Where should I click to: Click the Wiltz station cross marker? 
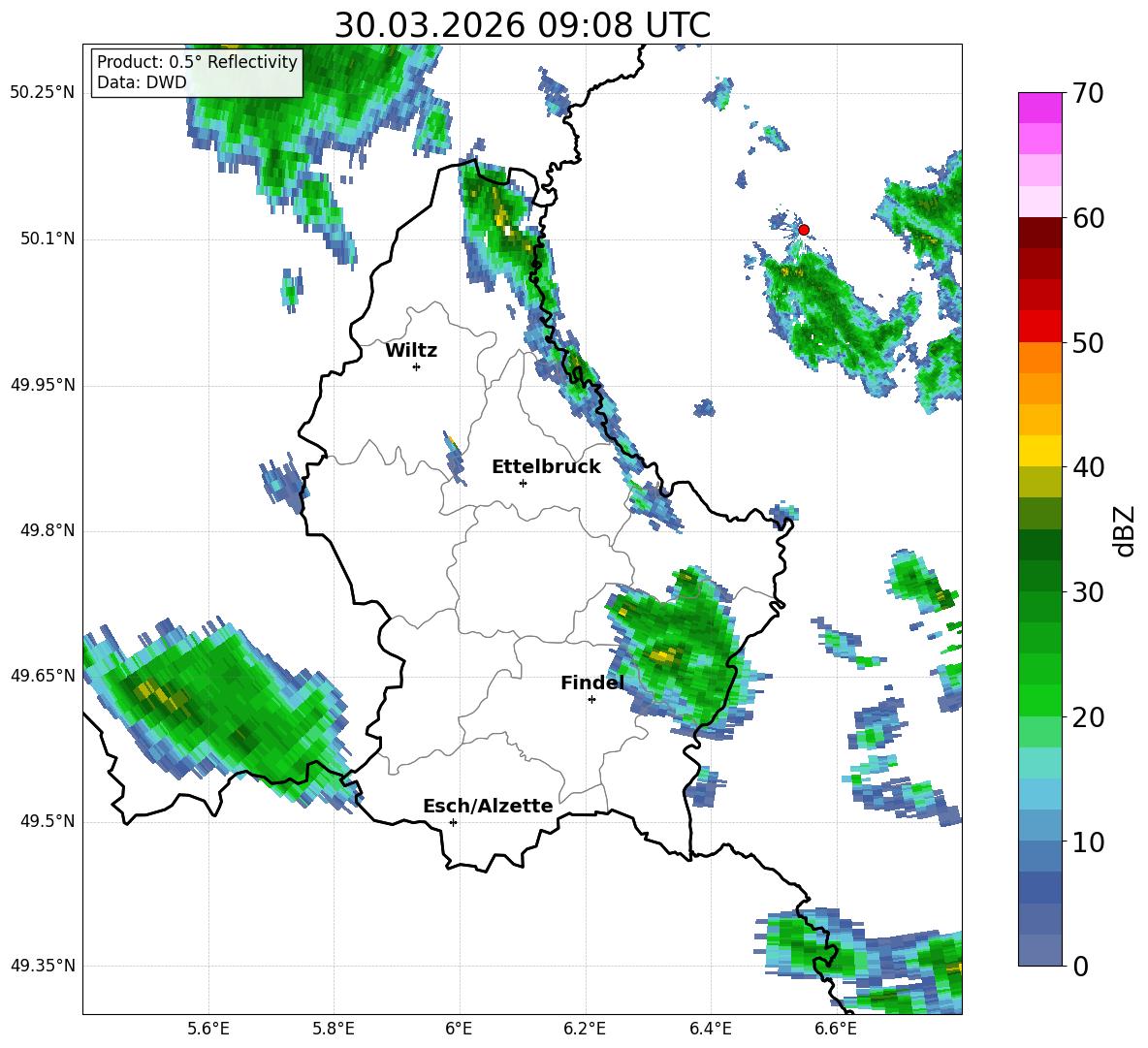(x=417, y=366)
